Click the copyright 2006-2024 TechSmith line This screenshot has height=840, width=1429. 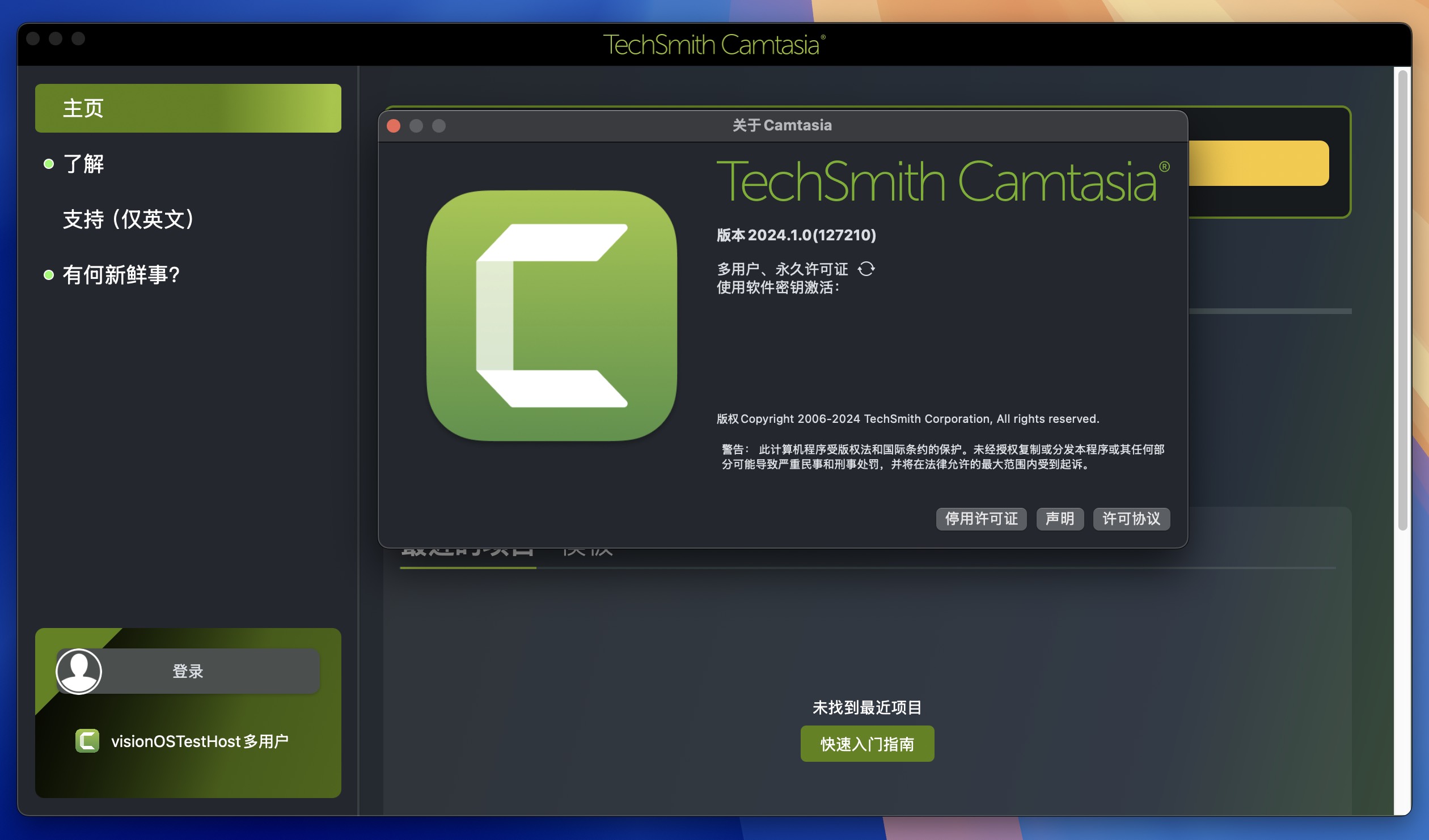(908, 419)
